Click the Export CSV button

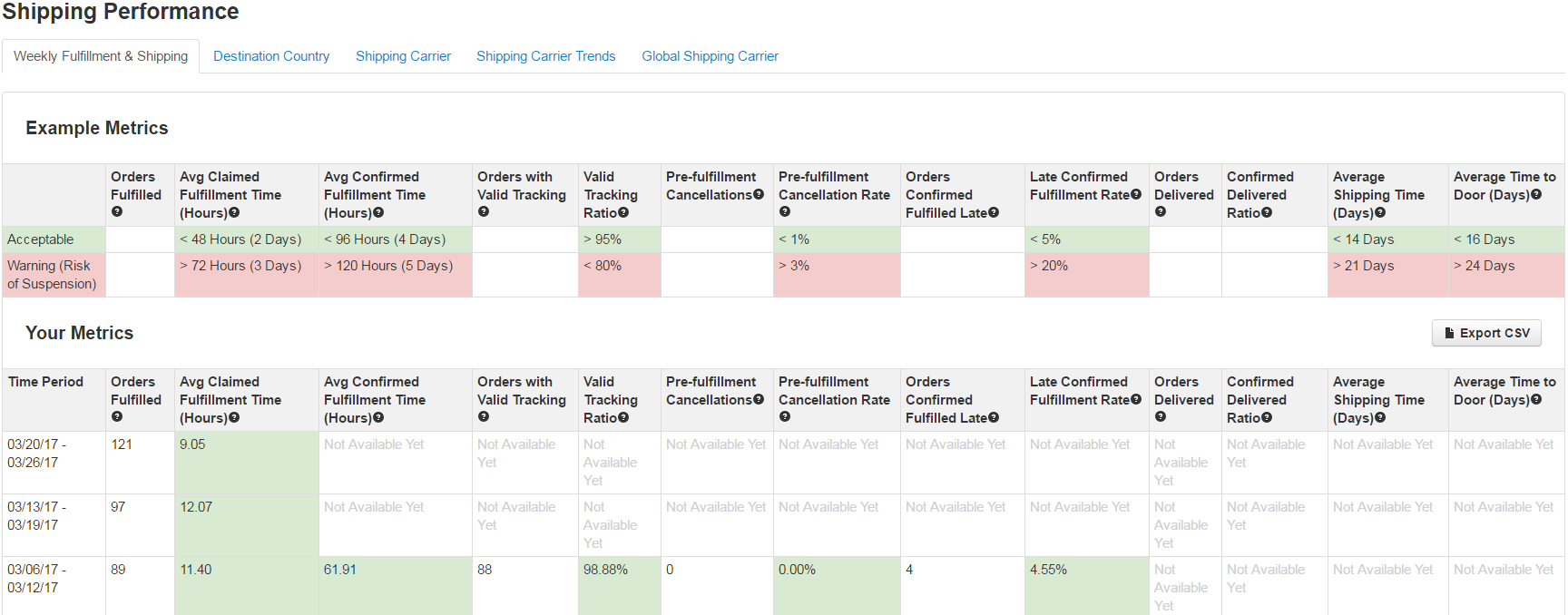[x=1486, y=333]
